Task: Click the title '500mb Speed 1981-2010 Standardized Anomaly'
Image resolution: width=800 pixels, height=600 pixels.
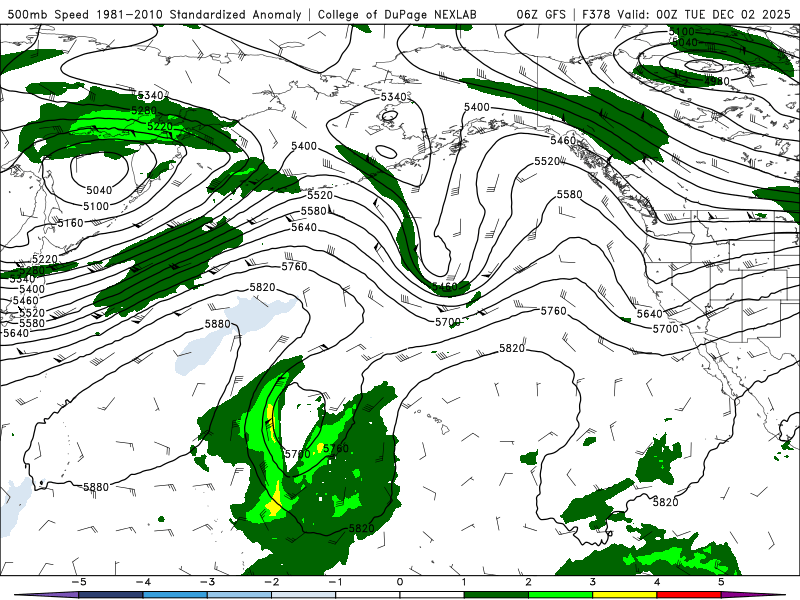Action: click(x=155, y=14)
